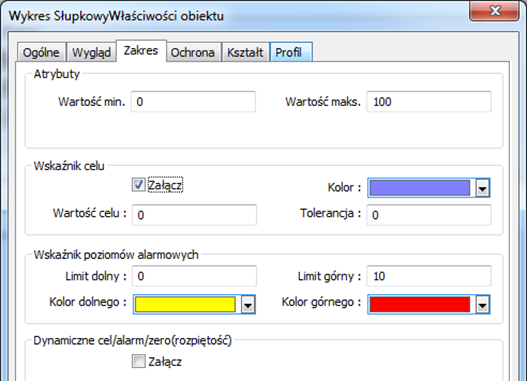The image size is (527, 381).
Task: Click the purple Kolor swatch
Action: 420,188
